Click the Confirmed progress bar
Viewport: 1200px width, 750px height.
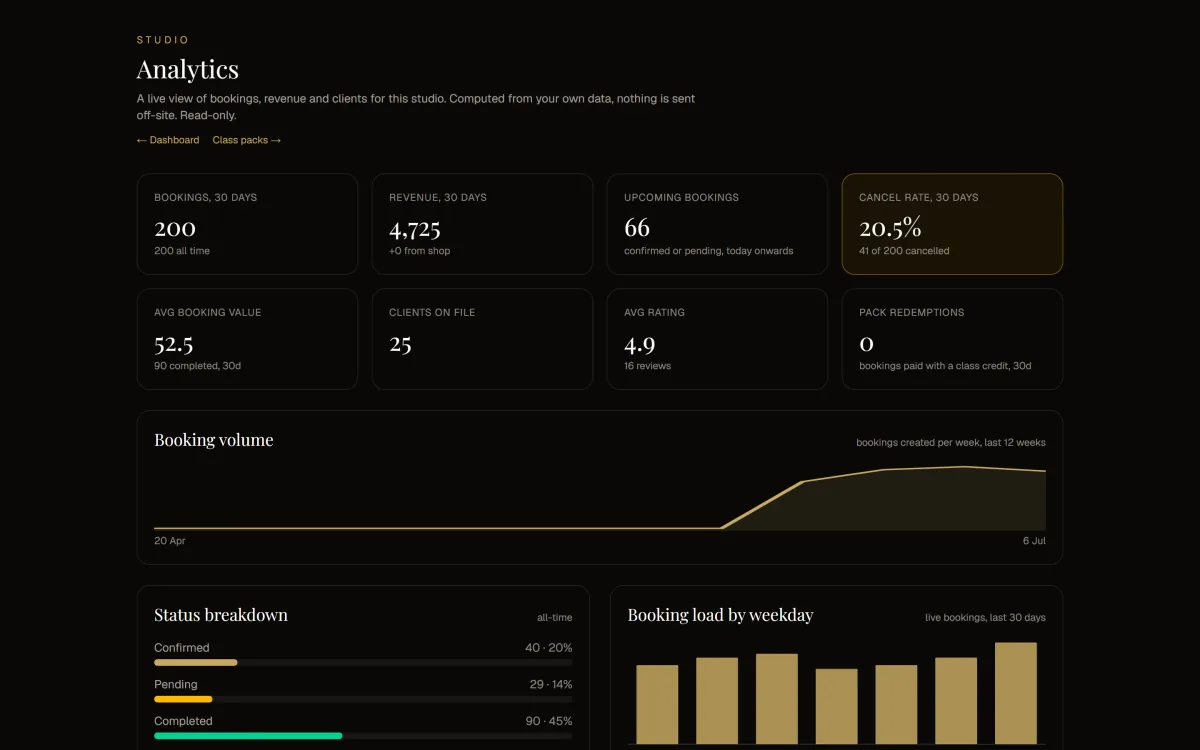pyautogui.click(x=363, y=662)
